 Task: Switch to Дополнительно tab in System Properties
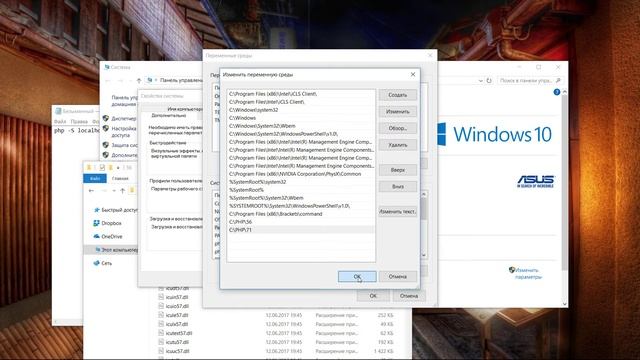[x=169, y=116]
